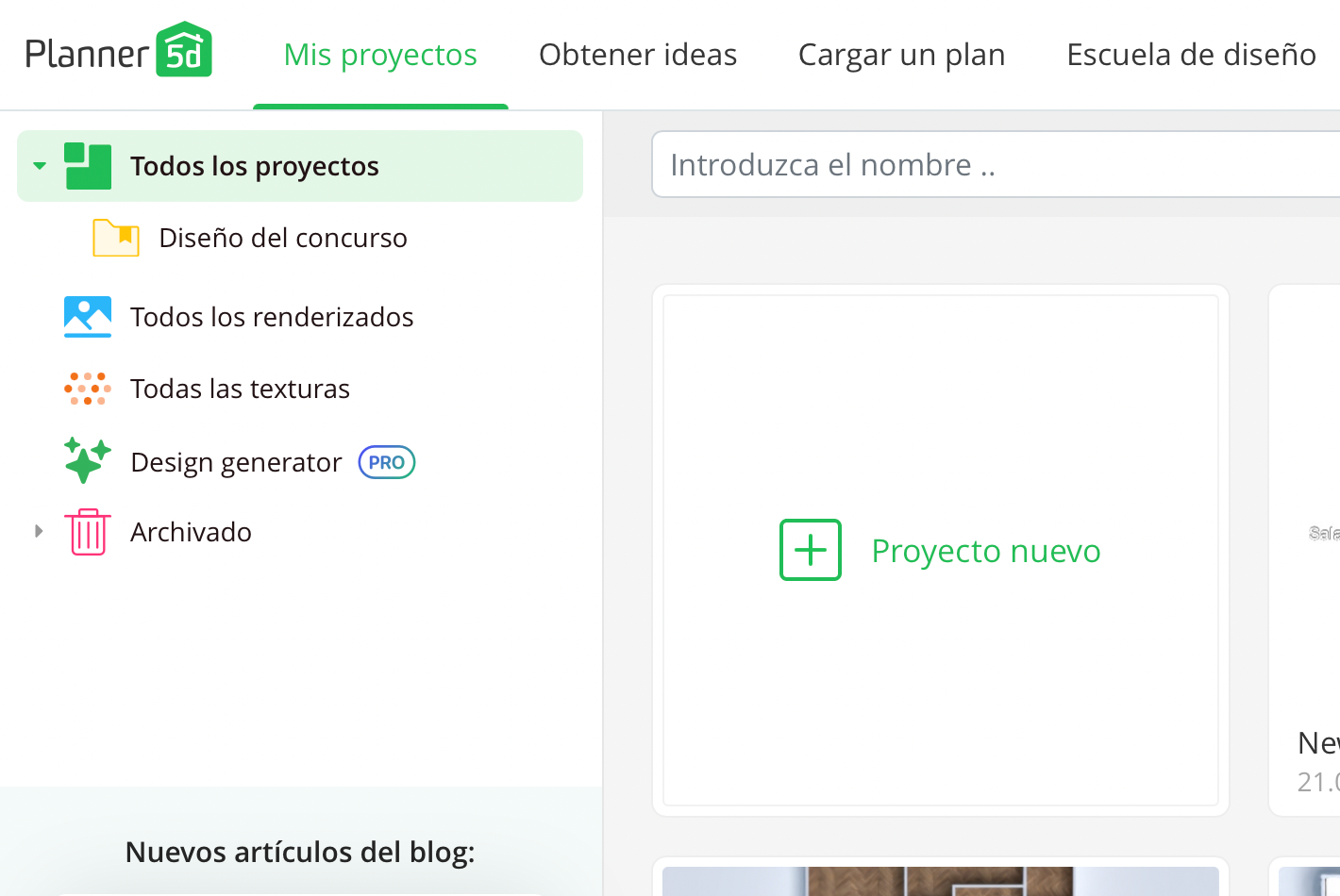Select the Todos los proyectos grid icon
Viewport: 1340px width, 896px height.
point(87,164)
